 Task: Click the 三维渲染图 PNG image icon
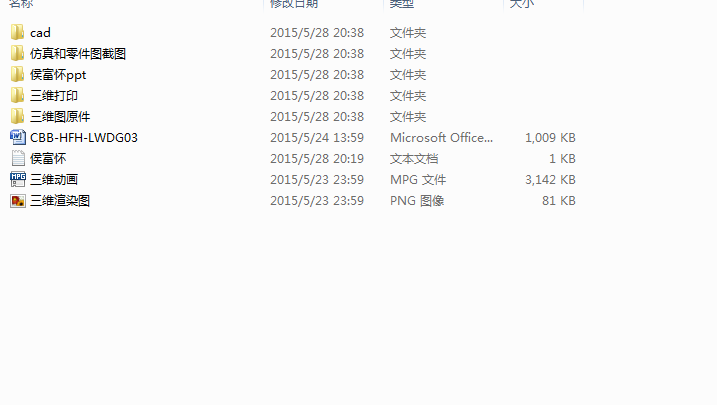pos(18,201)
